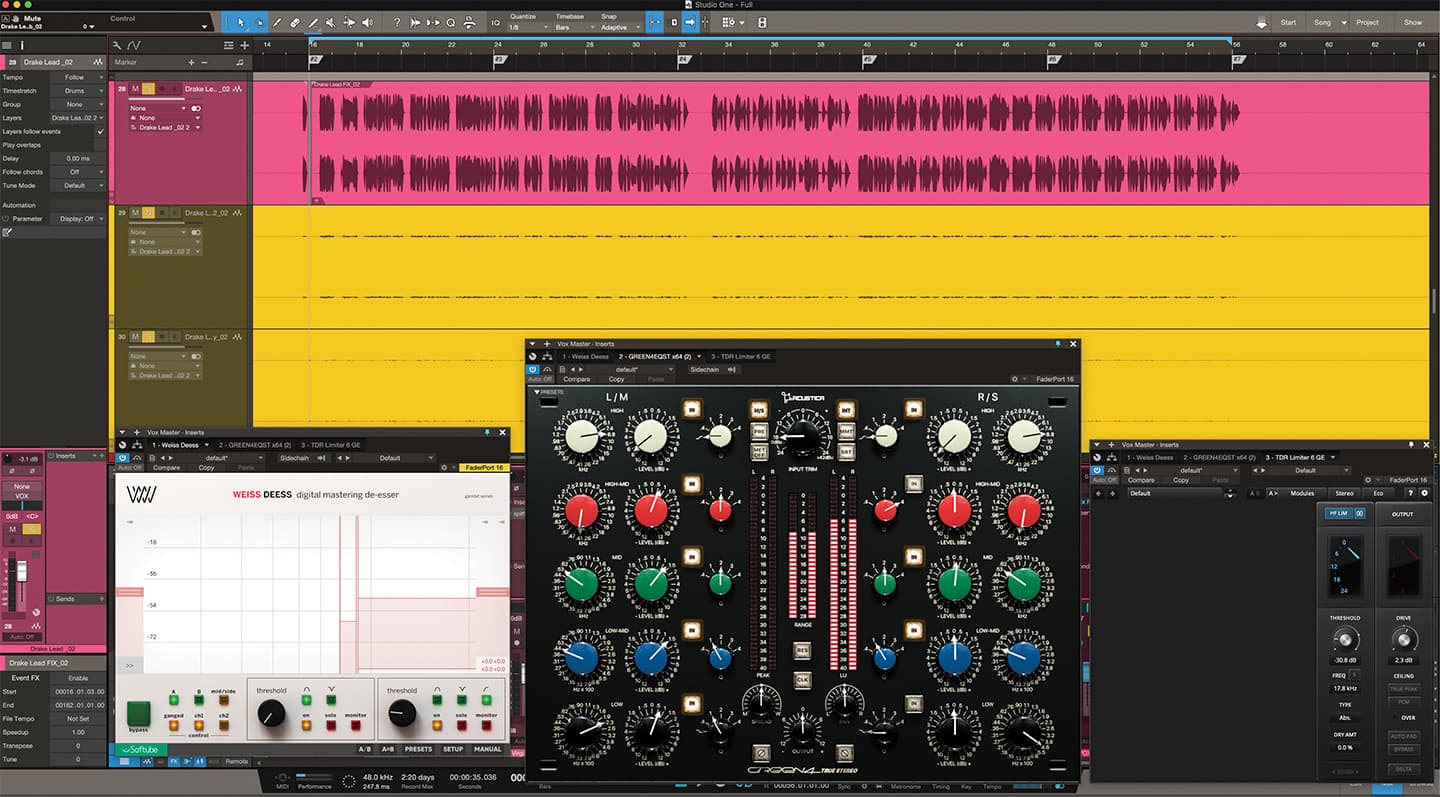Viewport: 1440px width, 797px height.
Task: Adjust left threshold knob in Weiss Deess
Action: tap(271, 713)
